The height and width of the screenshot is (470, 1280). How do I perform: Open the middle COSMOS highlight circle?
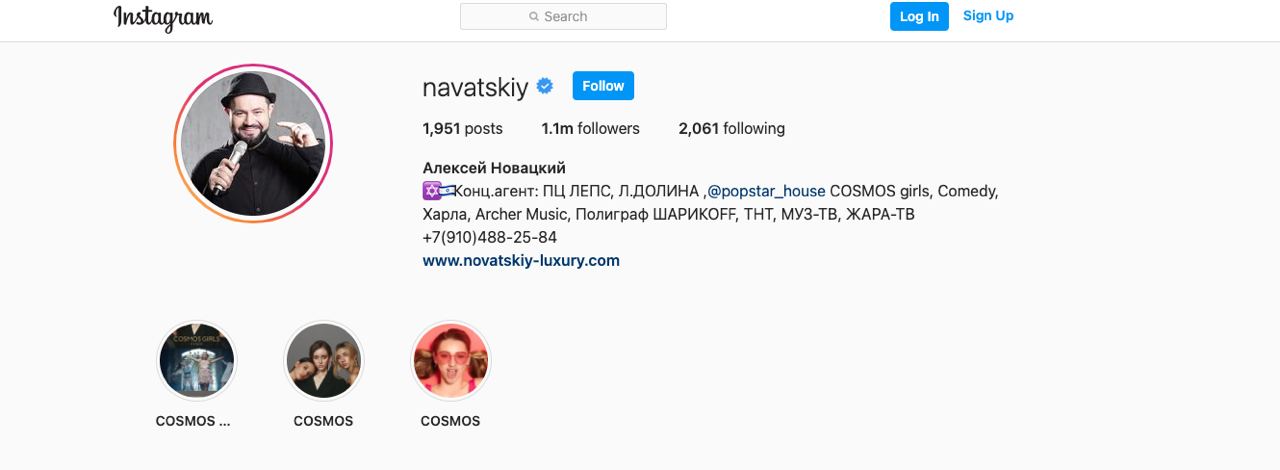[x=323, y=360]
